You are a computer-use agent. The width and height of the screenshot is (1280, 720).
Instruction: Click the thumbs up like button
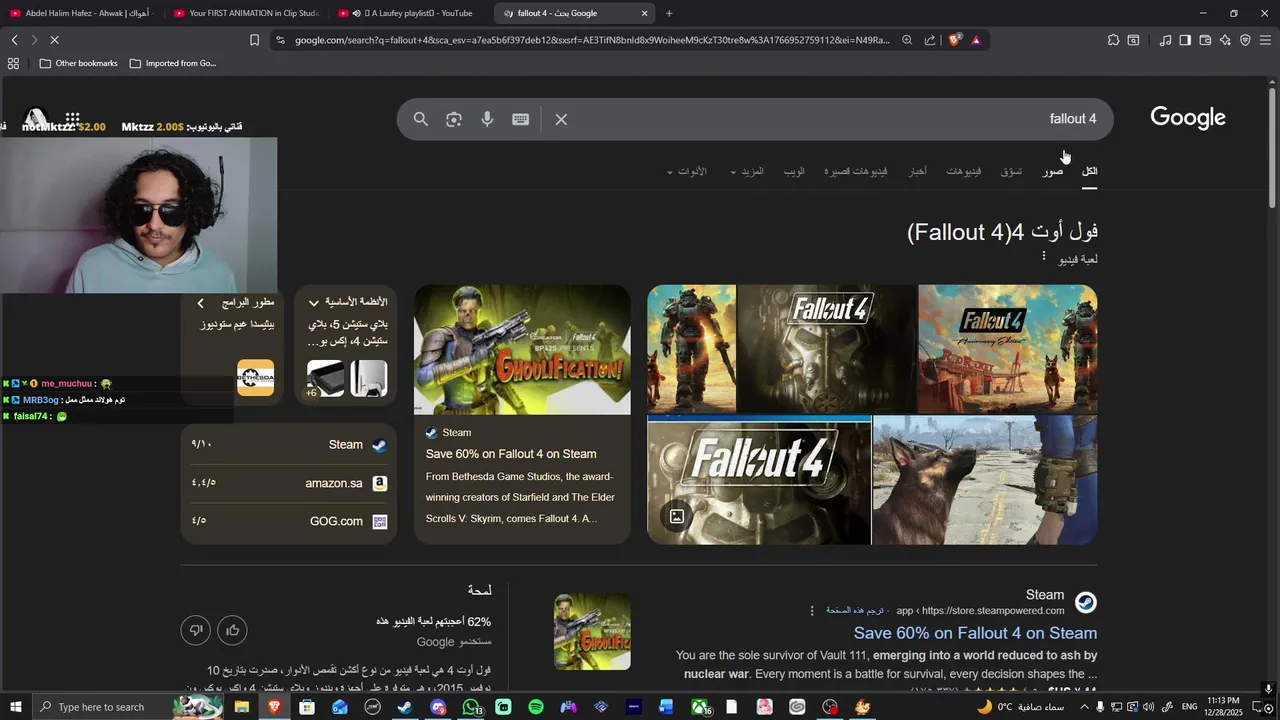click(x=232, y=630)
